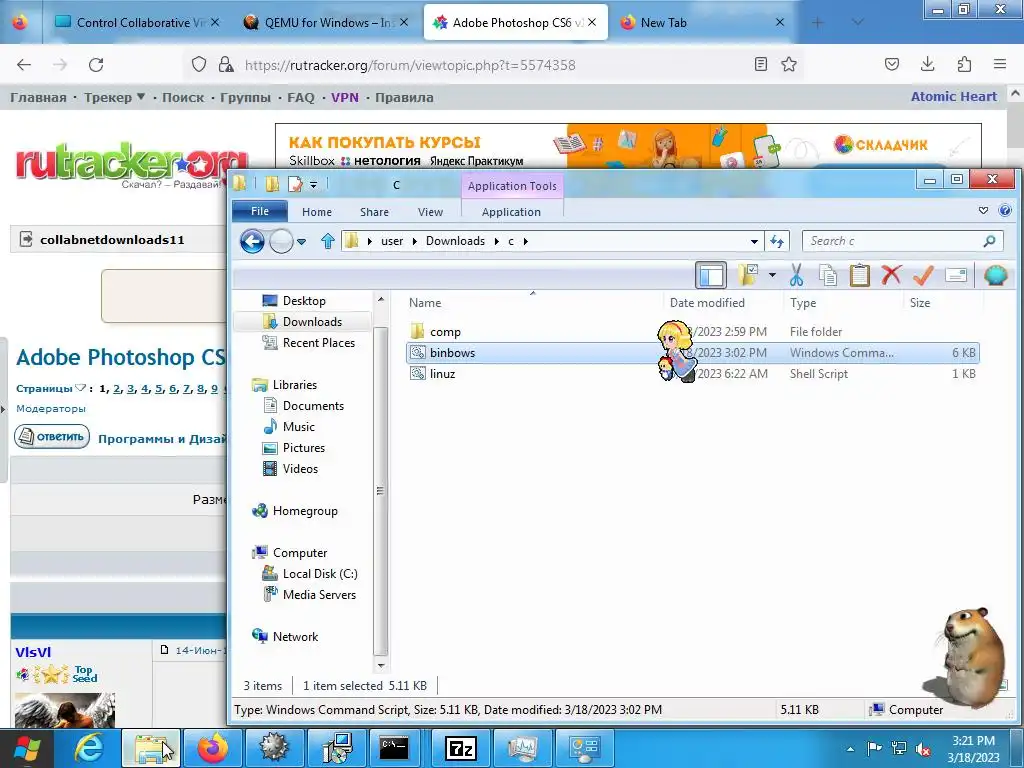The width and height of the screenshot is (1024, 768).
Task: Click the blue shell icon in Explorer toolbar
Action: pyautogui.click(x=995, y=275)
